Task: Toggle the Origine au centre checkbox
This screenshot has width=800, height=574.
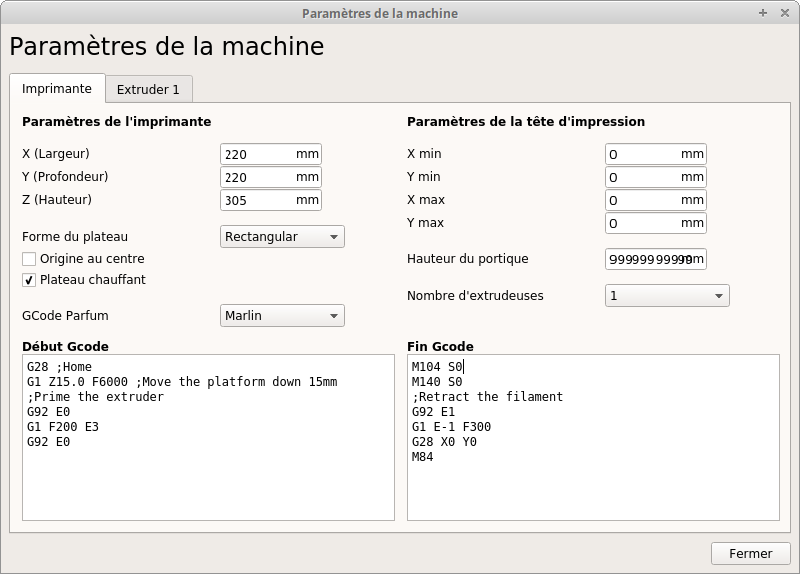Action: coord(29,259)
